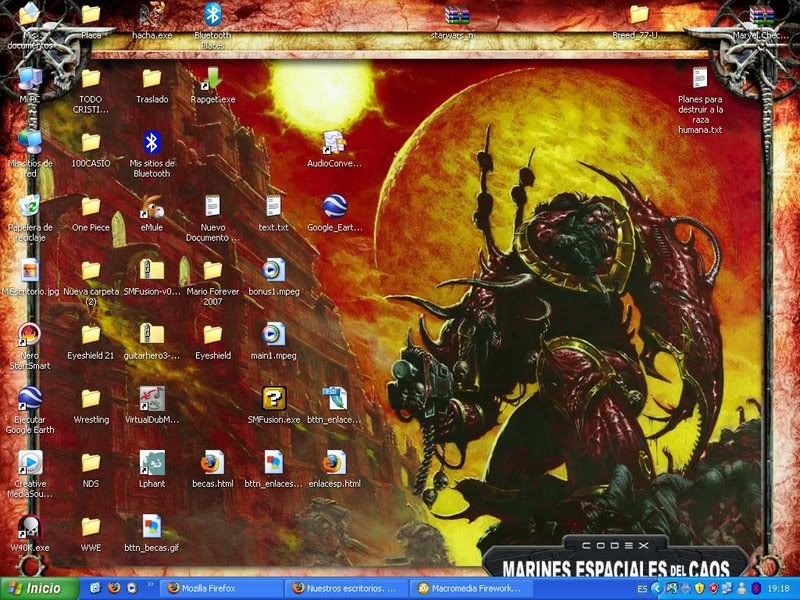
Task: Click the system tray clock
Action: pyautogui.click(x=778, y=589)
